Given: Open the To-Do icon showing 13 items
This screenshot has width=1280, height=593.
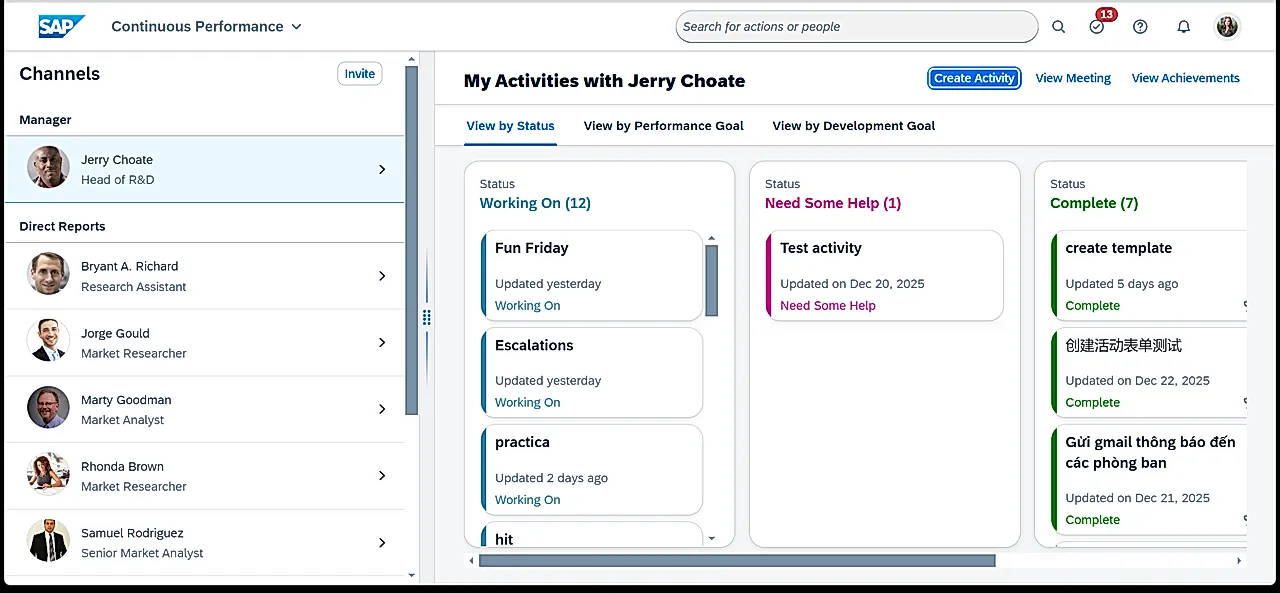Looking at the screenshot, I should (1096, 27).
